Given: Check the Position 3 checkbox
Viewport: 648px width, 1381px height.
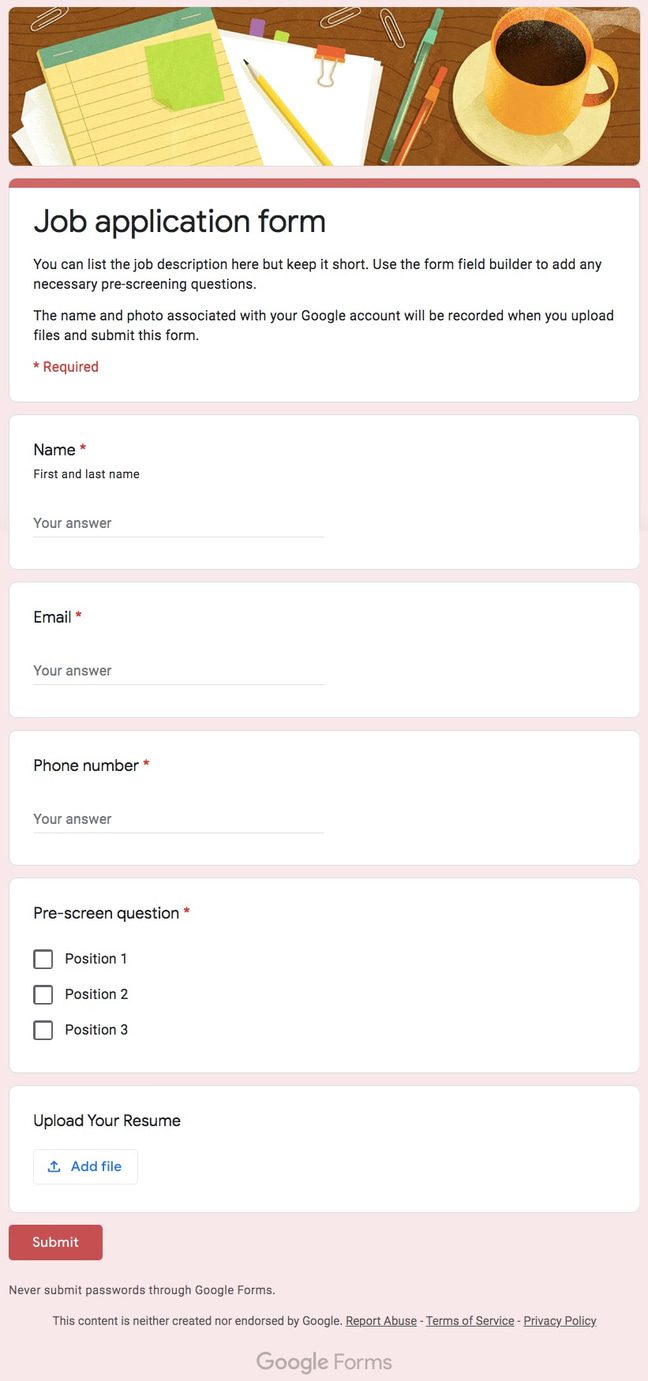Looking at the screenshot, I should tap(43, 1029).
